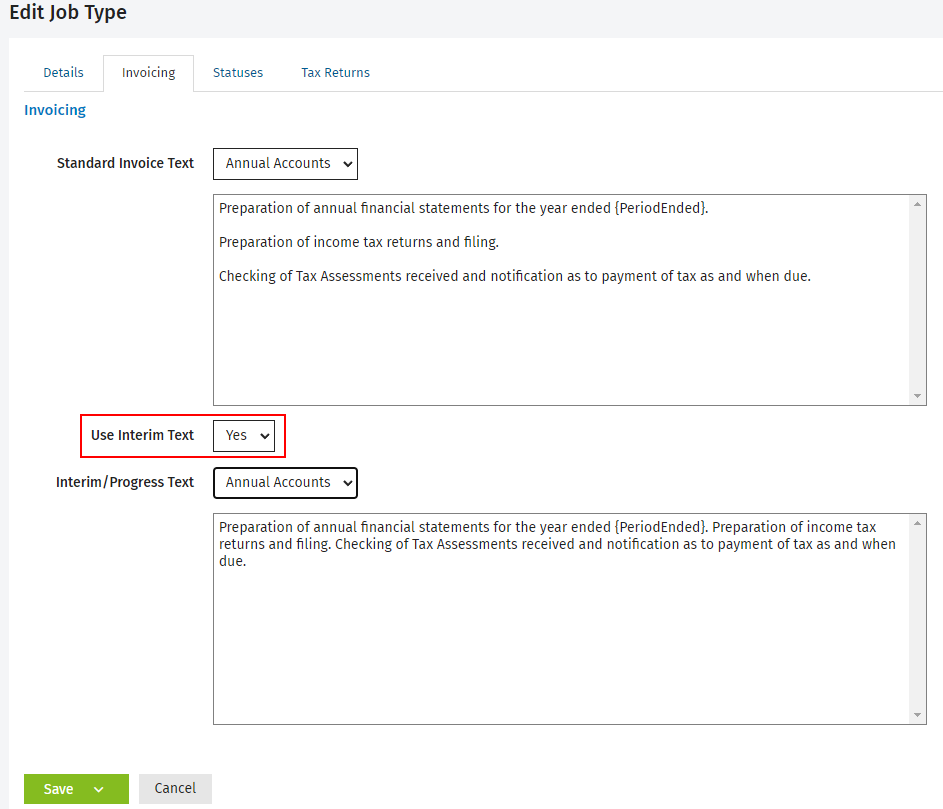Open the Standard Invoice Text dropdown
943x809 pixels.
click(x=285, y=163)
